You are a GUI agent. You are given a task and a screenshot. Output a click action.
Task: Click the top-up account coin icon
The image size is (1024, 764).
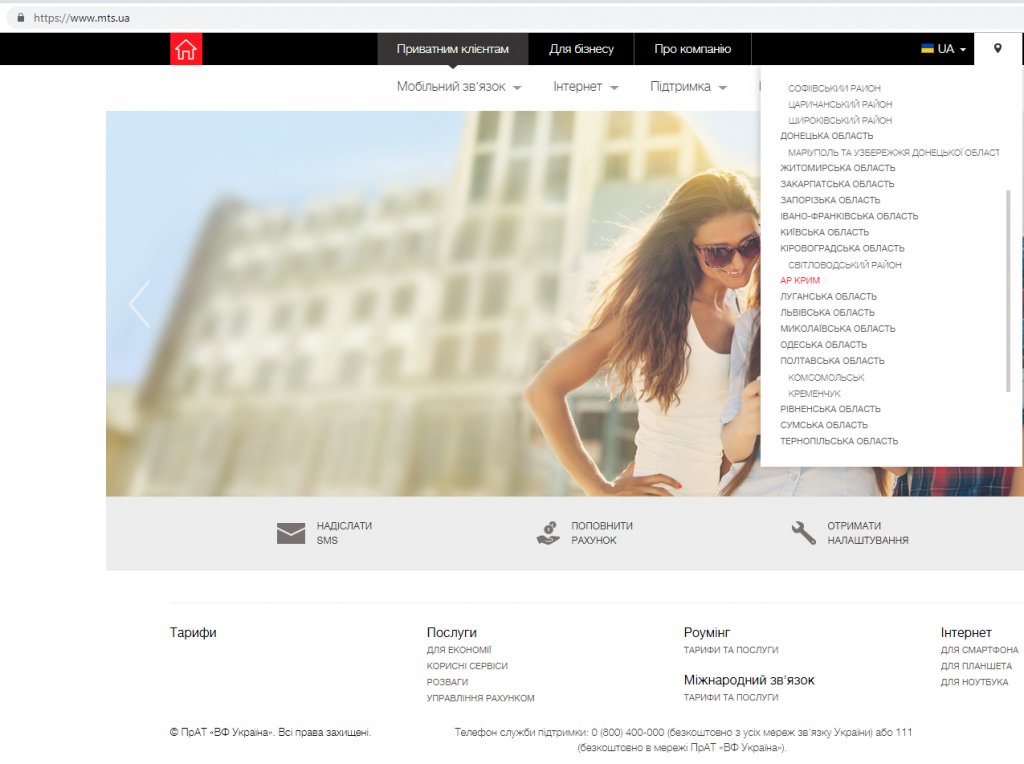coord(548,533)
